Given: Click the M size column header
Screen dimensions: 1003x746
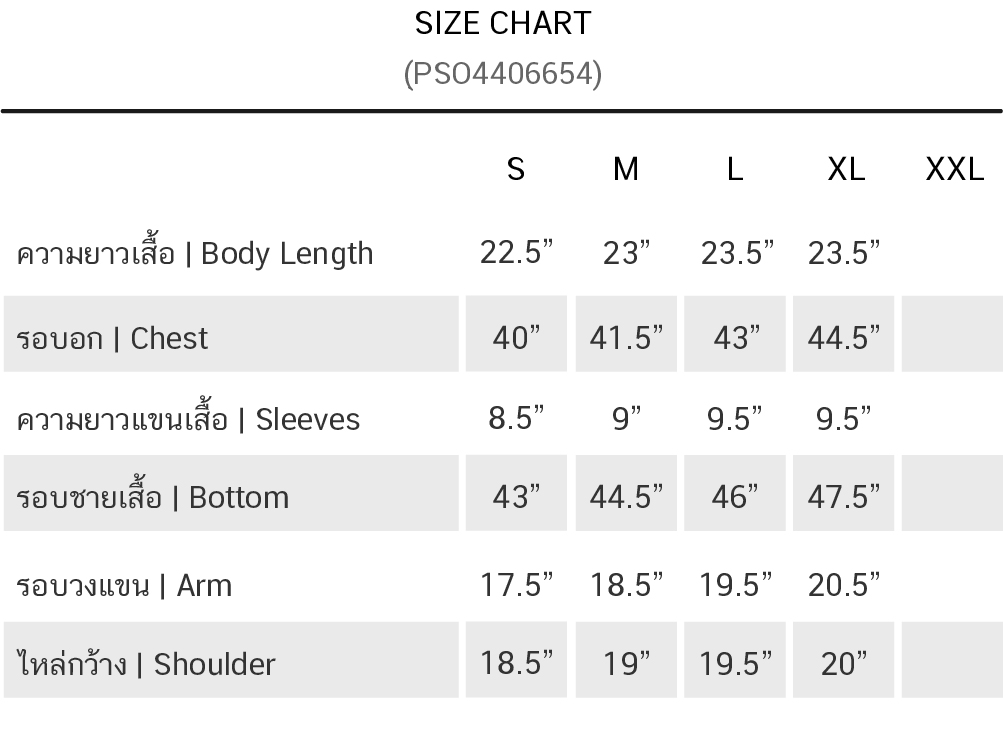Looking at the screenshot, I should pos(626,170).
